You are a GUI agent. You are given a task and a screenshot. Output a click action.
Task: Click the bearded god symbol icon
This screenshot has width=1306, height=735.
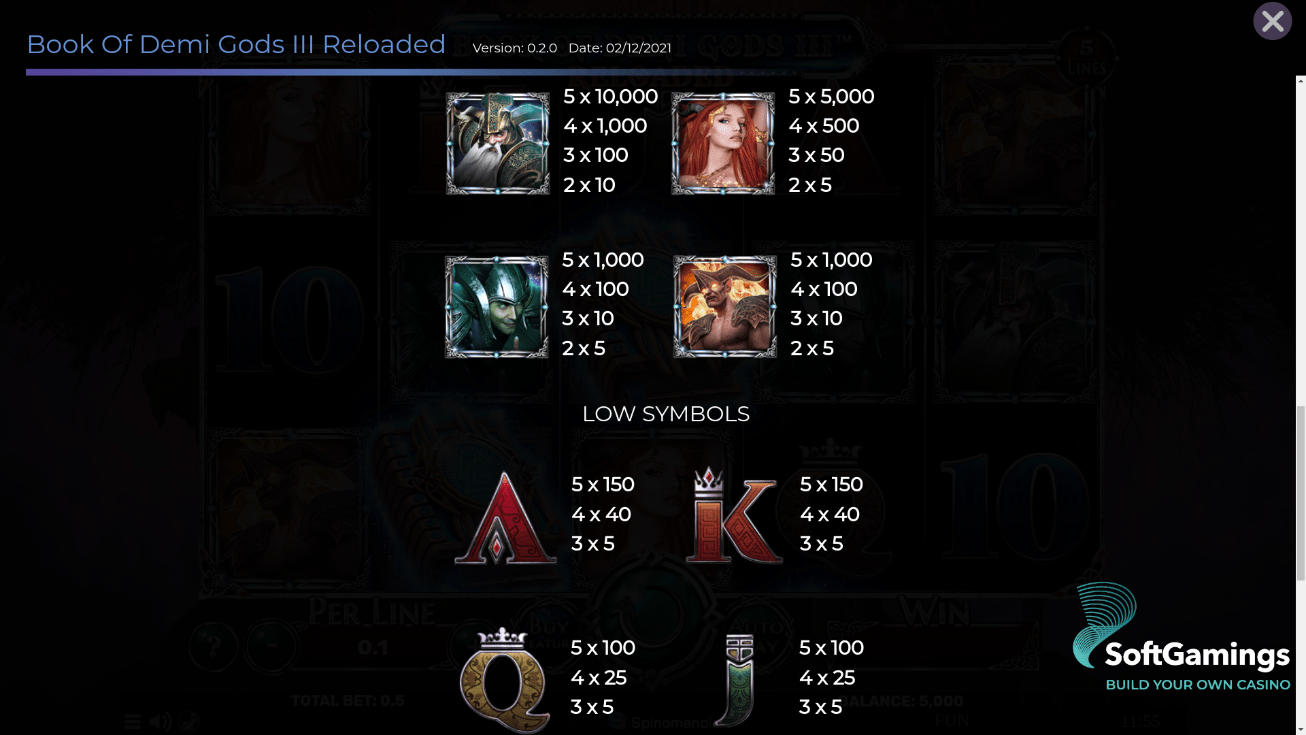click(x=497, y=143)
